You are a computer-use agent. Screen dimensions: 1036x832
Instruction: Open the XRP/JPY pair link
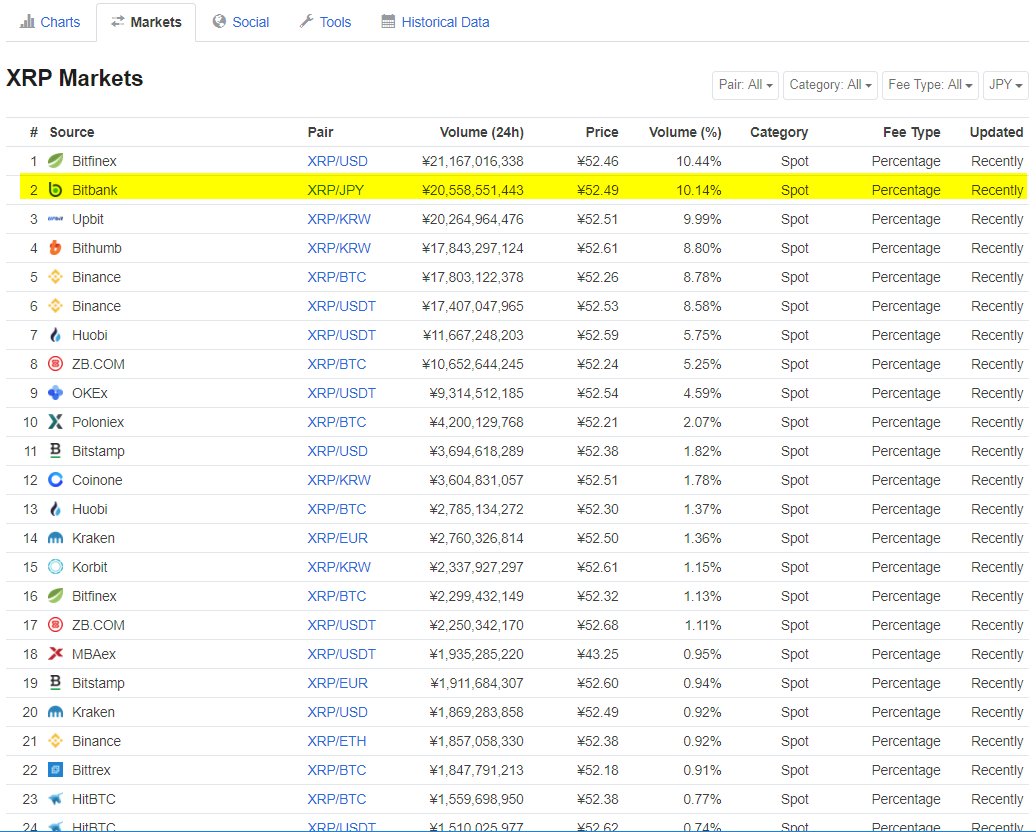click(x=336, y=190)
